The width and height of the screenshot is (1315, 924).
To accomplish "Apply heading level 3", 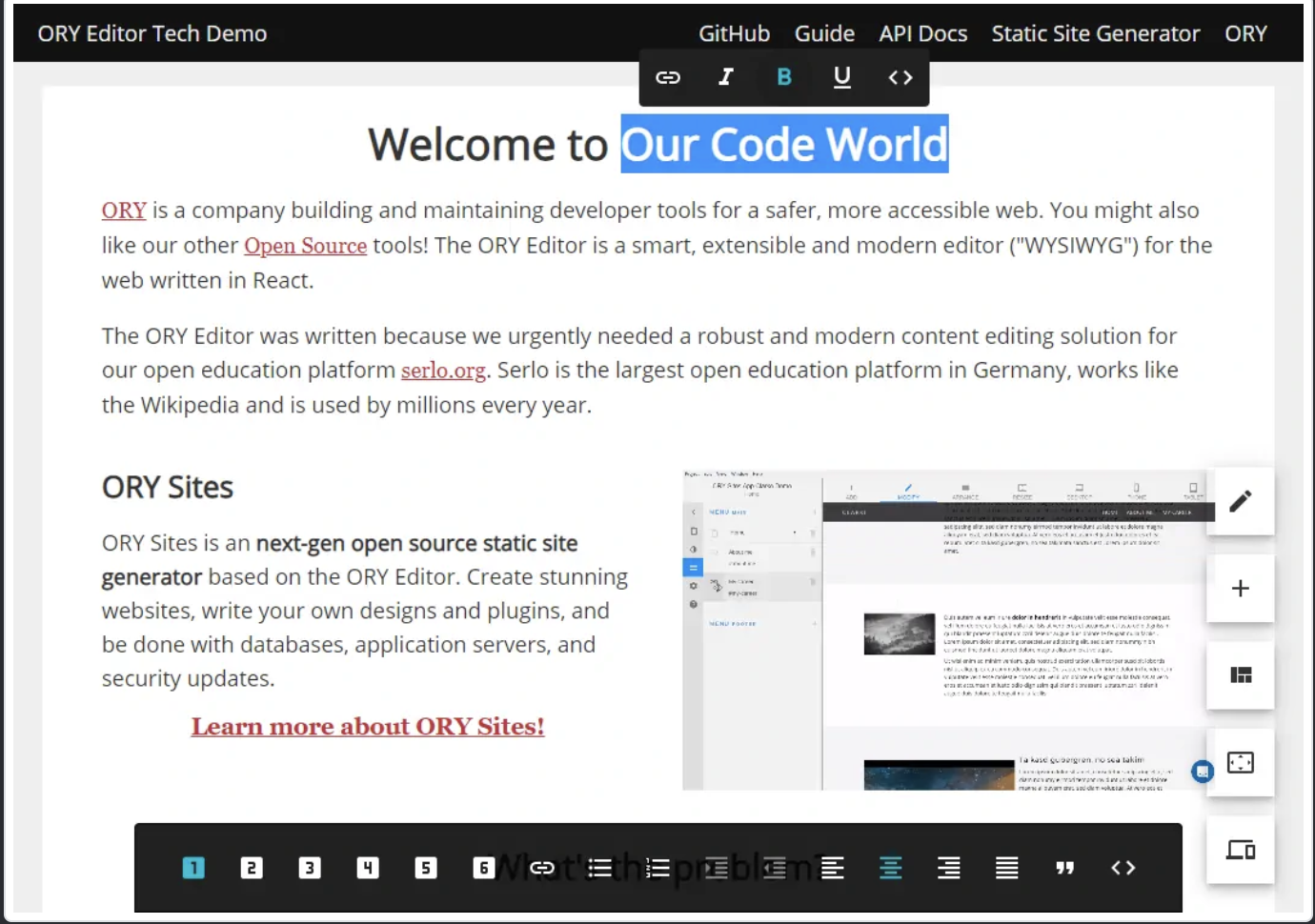I will [310, 868].
